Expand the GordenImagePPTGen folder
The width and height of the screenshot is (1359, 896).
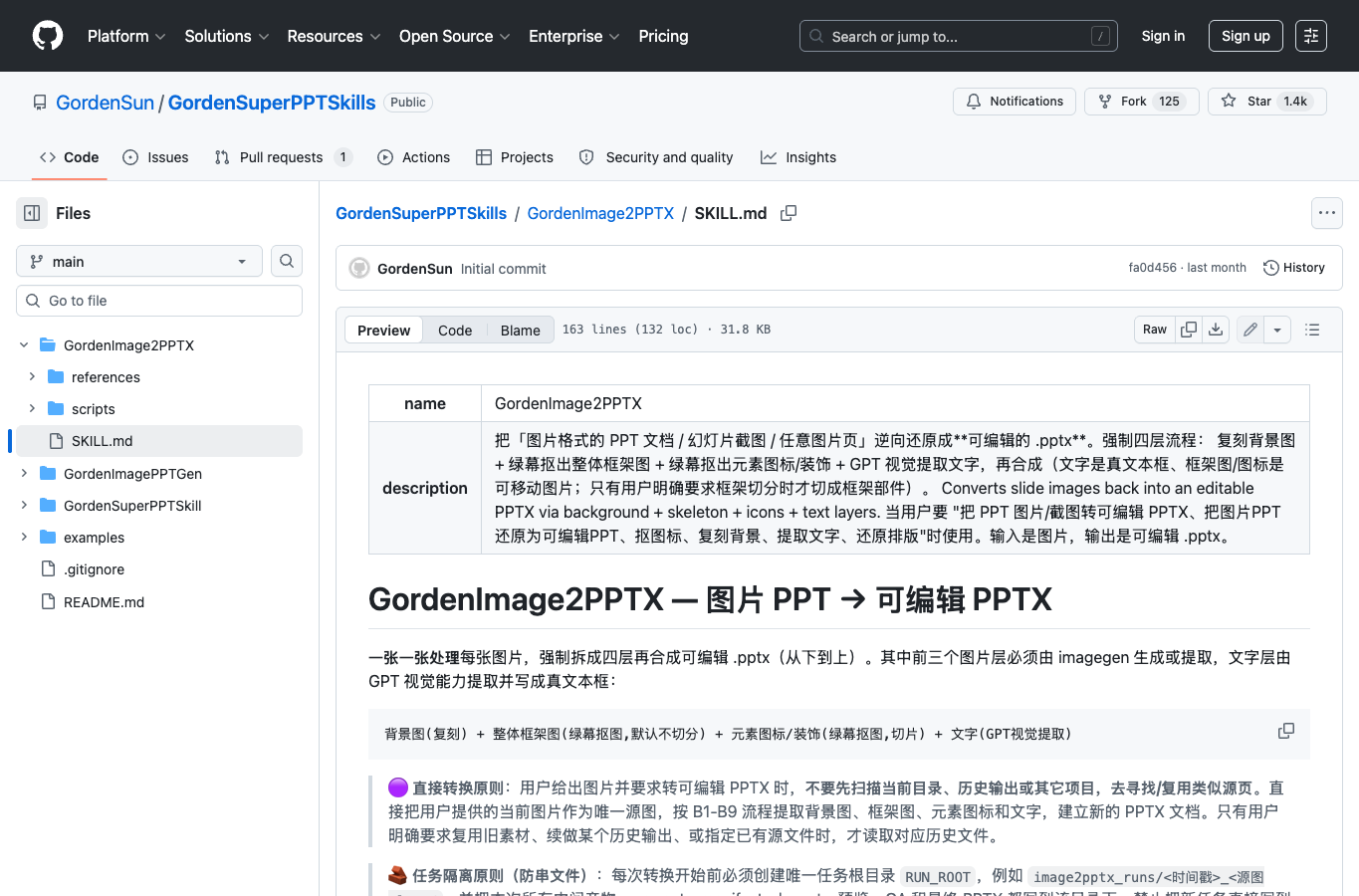tap(24, 474)
